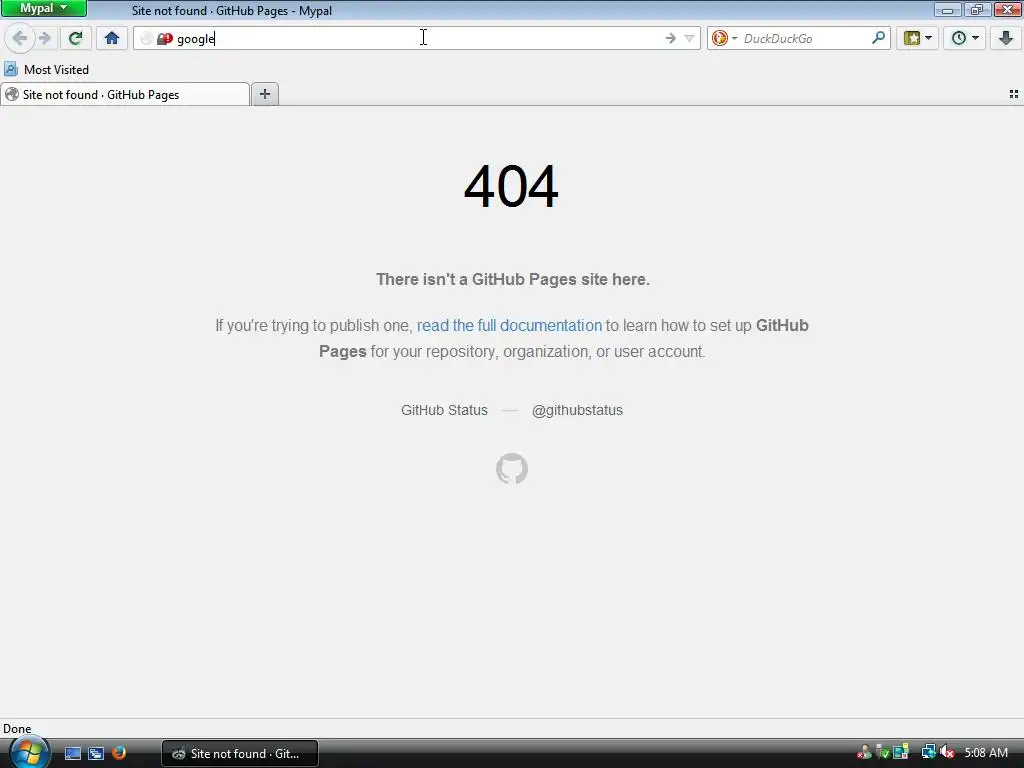Restore down the Mypal window
This screenshot has height=768, width=1024.
point(976,10)
